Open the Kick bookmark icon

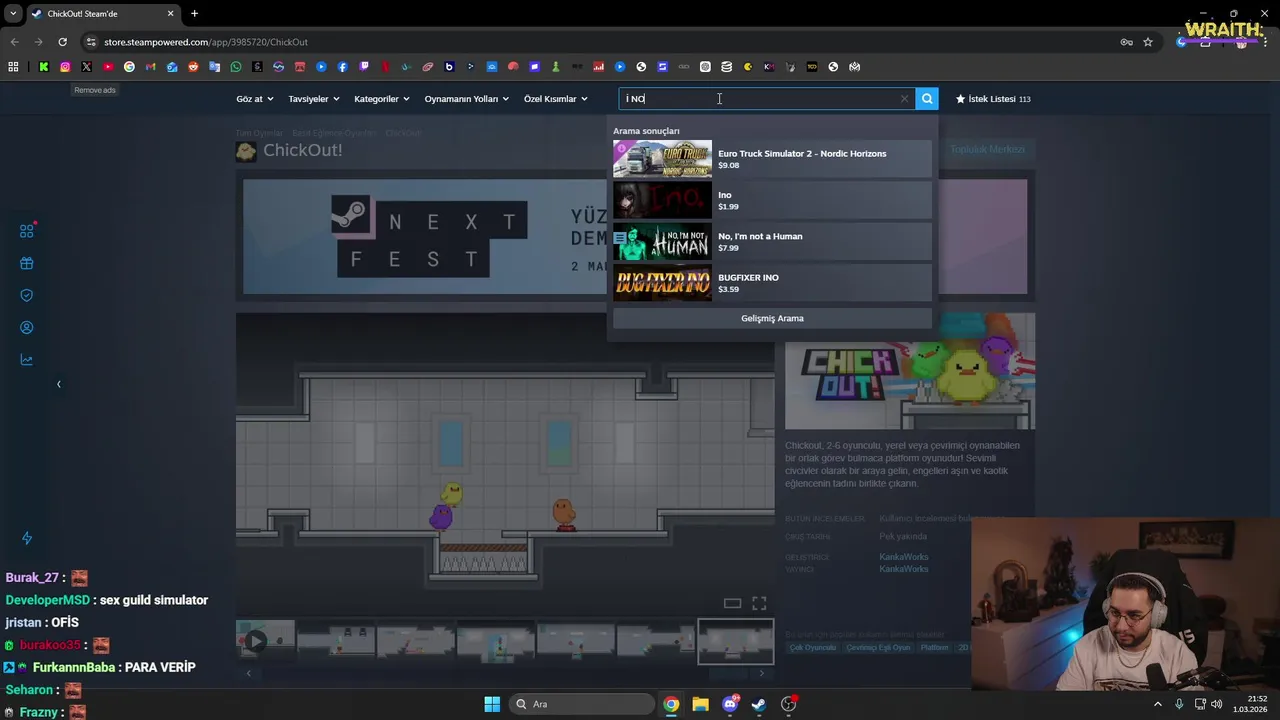44,67
